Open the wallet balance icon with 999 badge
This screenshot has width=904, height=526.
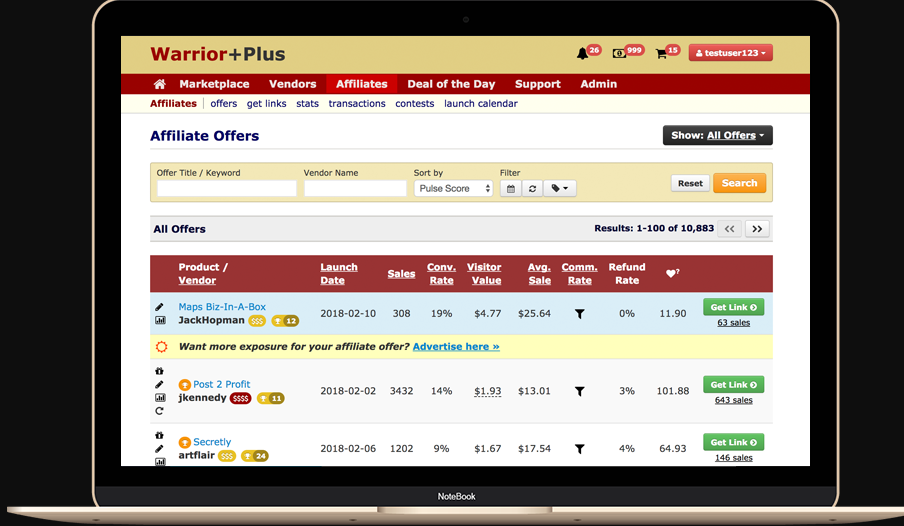[x=619, y=54]
